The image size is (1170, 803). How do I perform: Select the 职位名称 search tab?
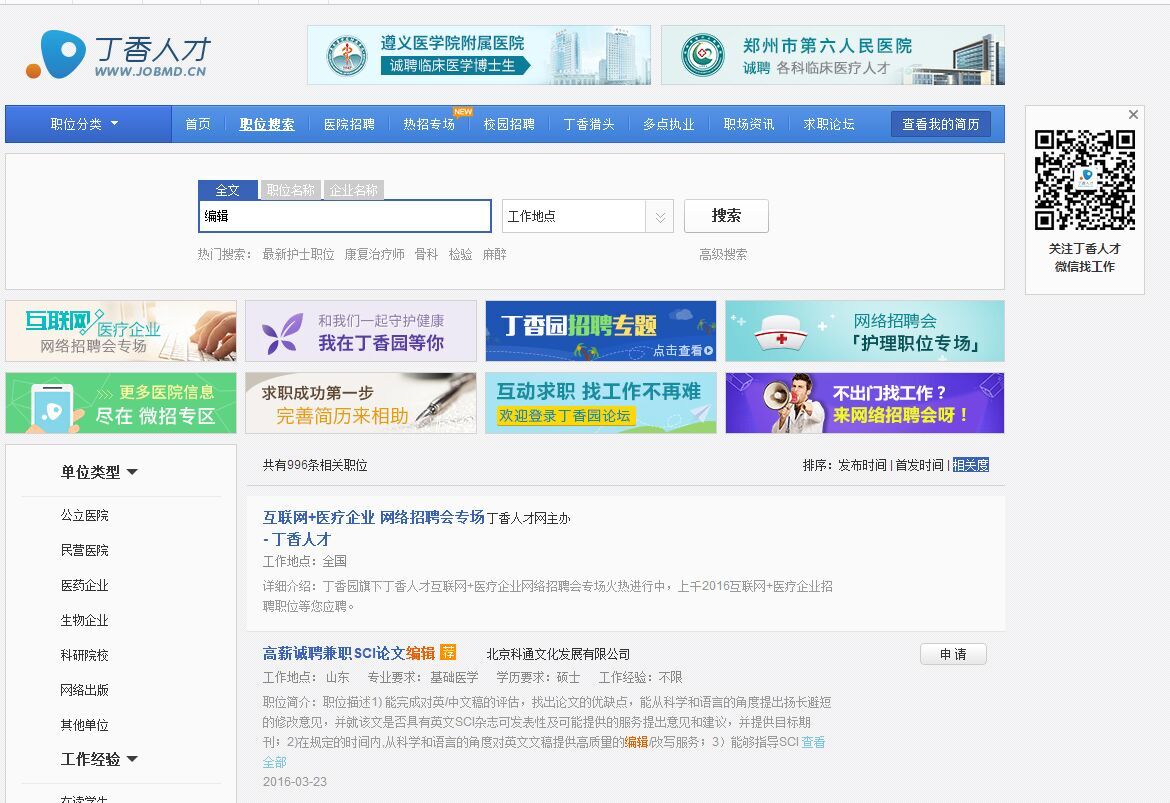(290, 190)
